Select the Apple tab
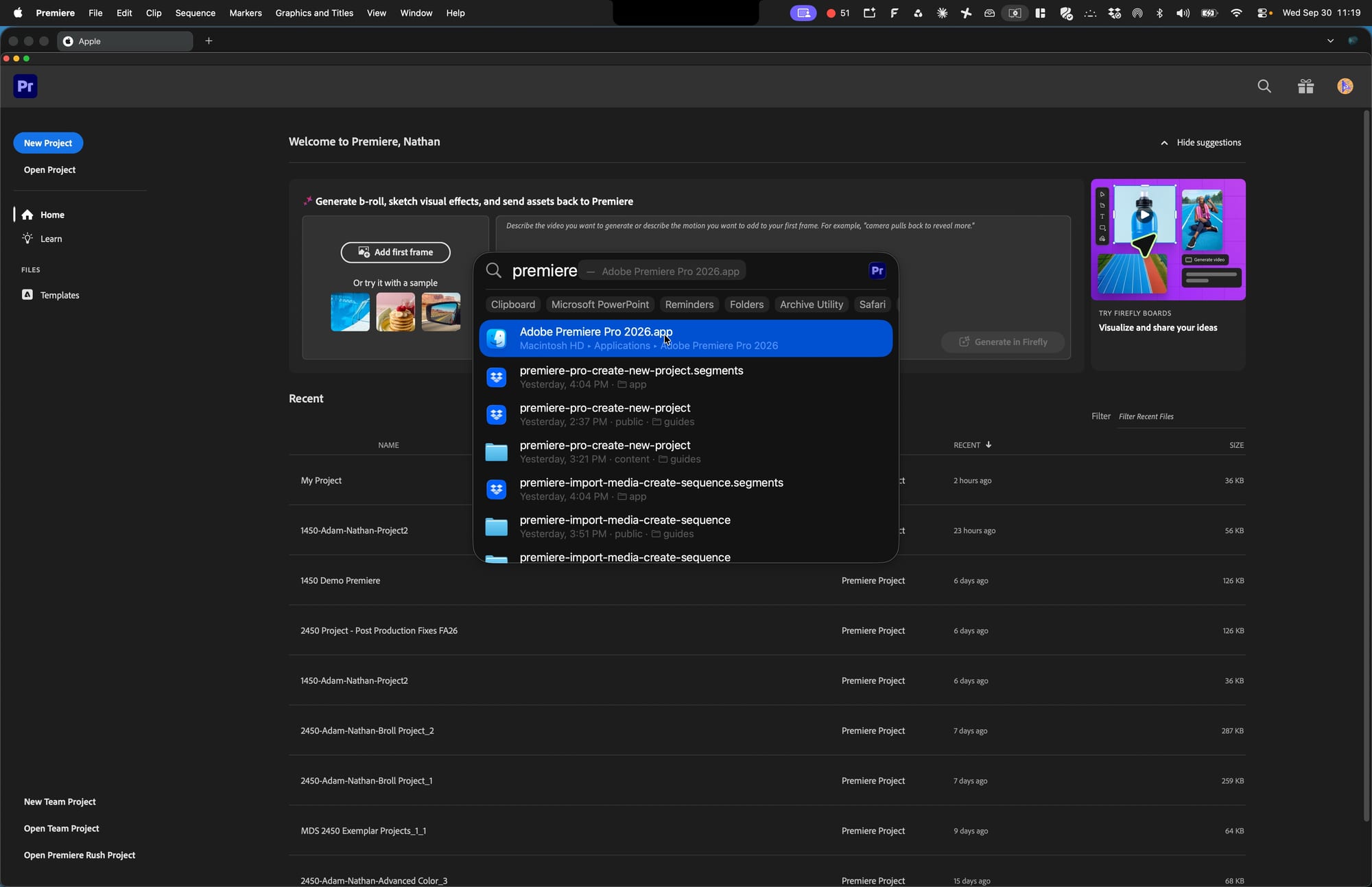 pos(125,41)
